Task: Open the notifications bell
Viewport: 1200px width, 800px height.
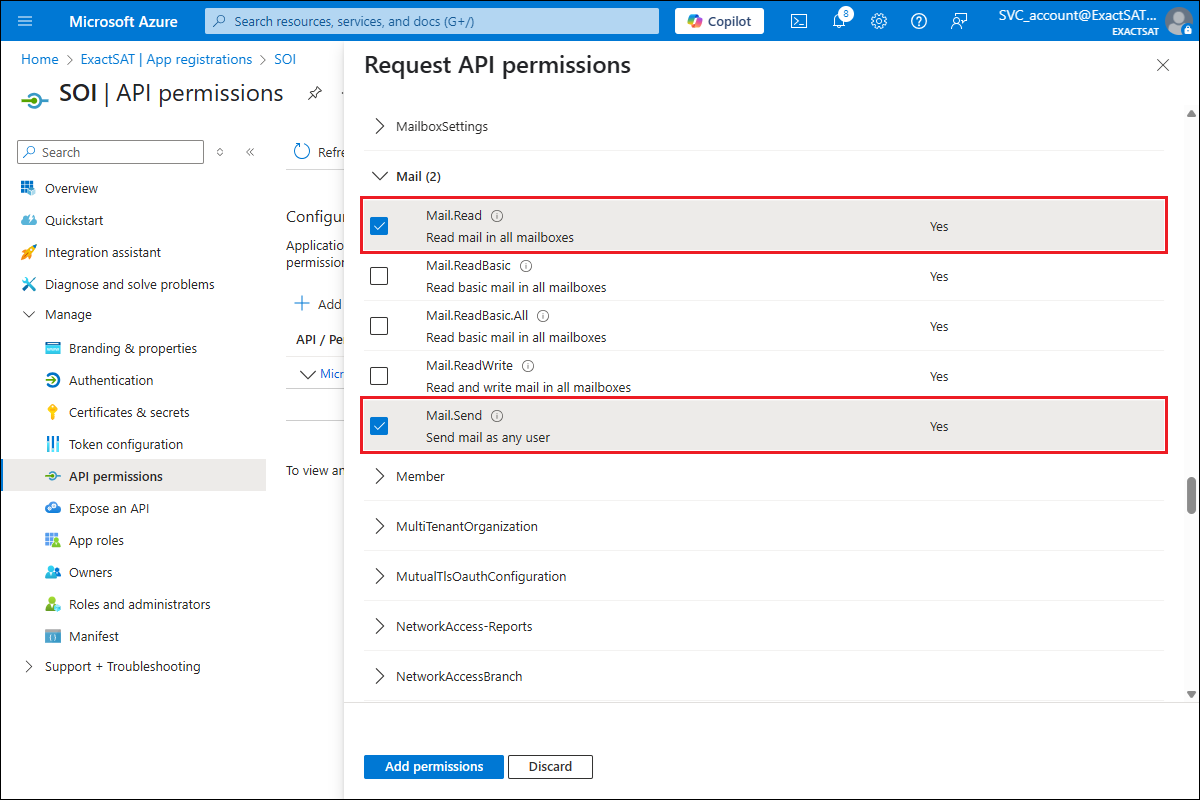Action: tap(839, 21)
